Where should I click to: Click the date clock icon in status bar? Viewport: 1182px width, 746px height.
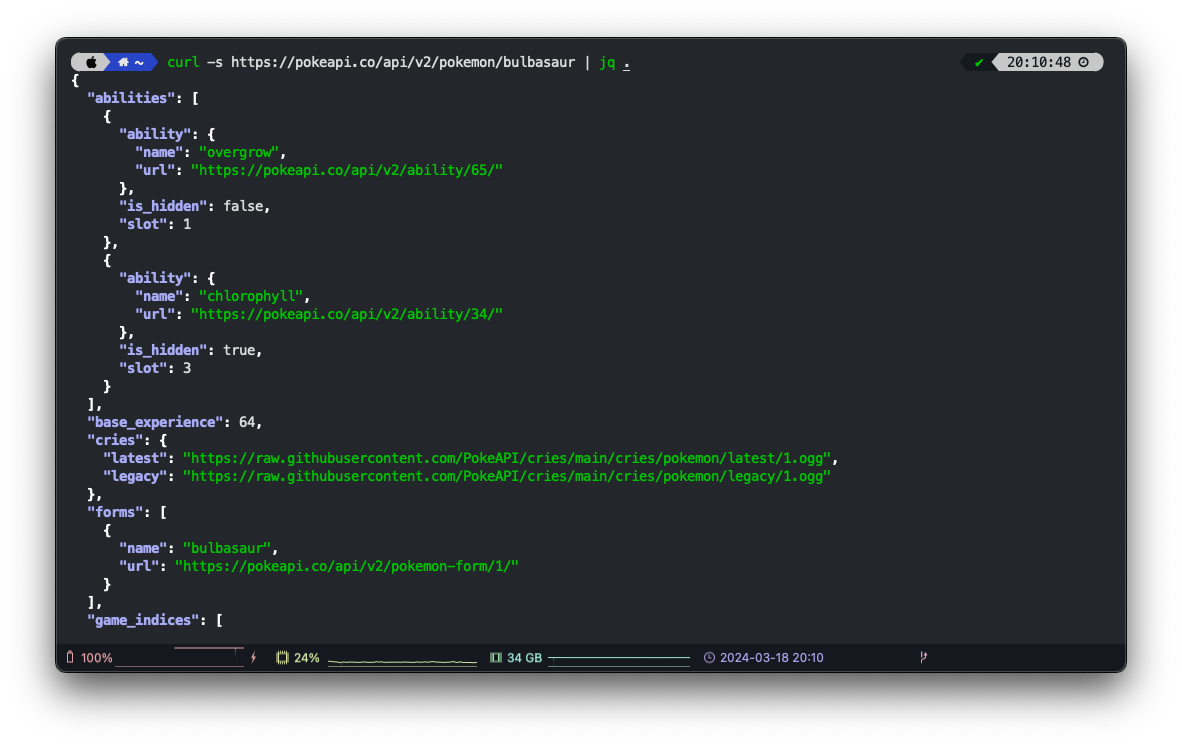(x=709, y=658)
